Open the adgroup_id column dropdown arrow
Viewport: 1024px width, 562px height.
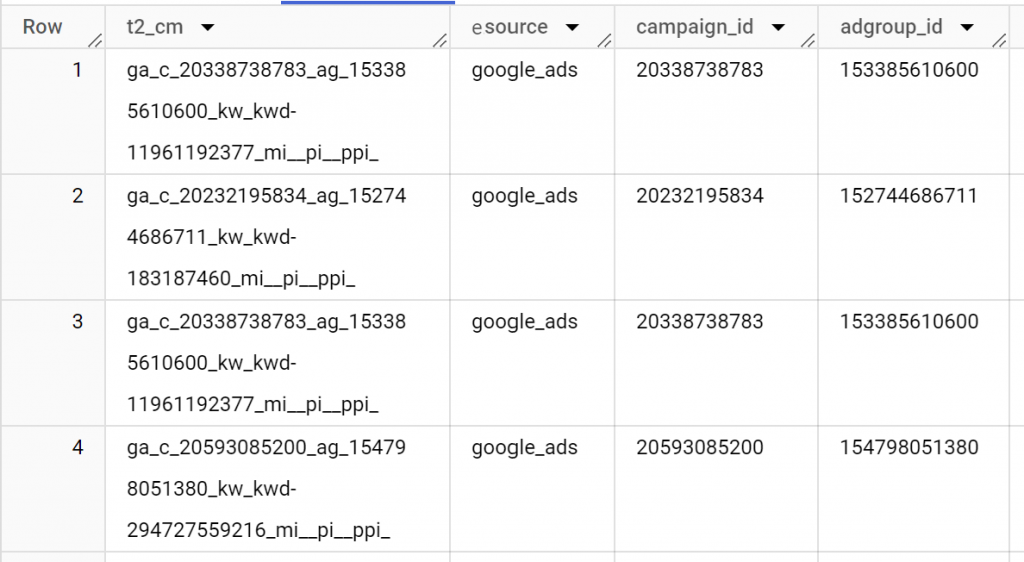point(967,27)
